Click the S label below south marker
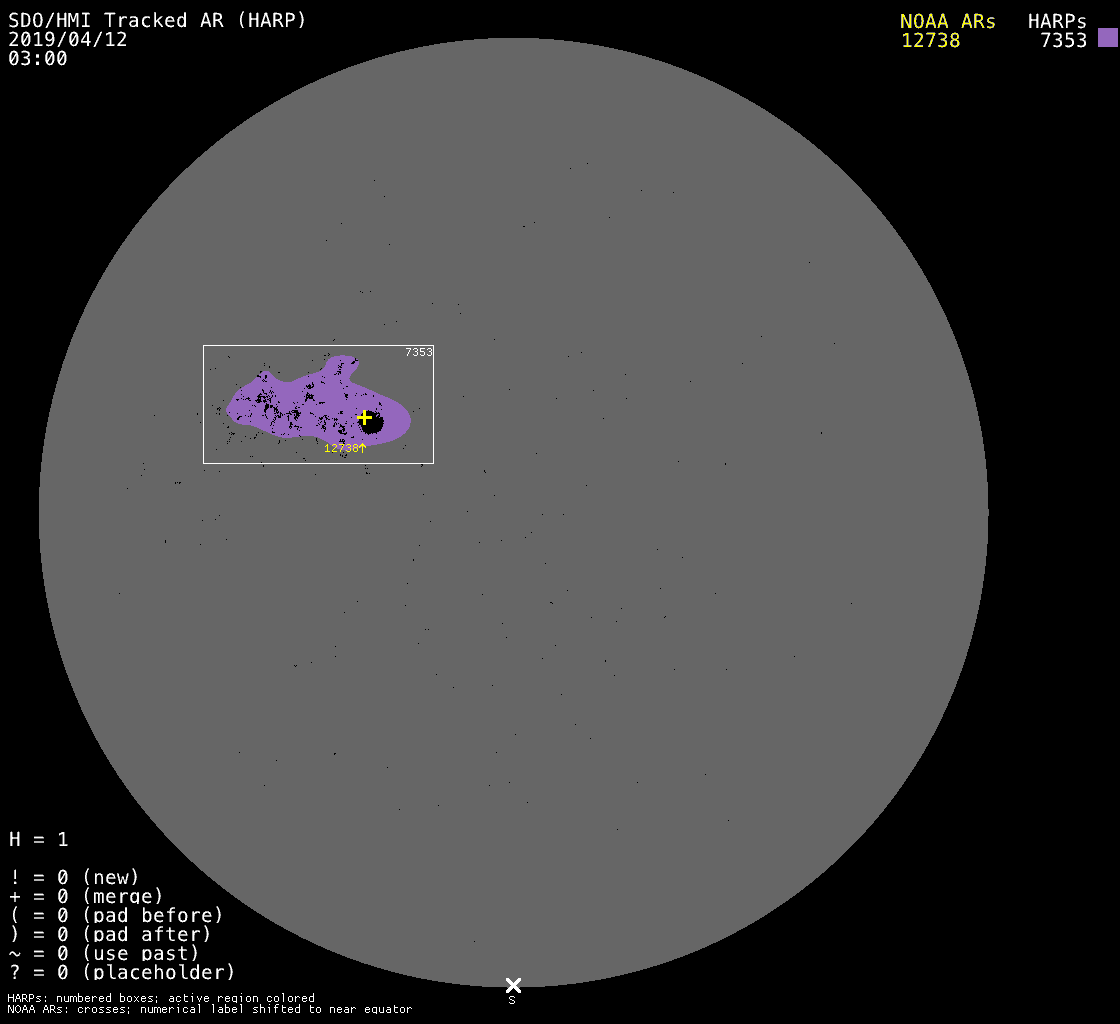 pyautogui.click(x=512, y=1000)
